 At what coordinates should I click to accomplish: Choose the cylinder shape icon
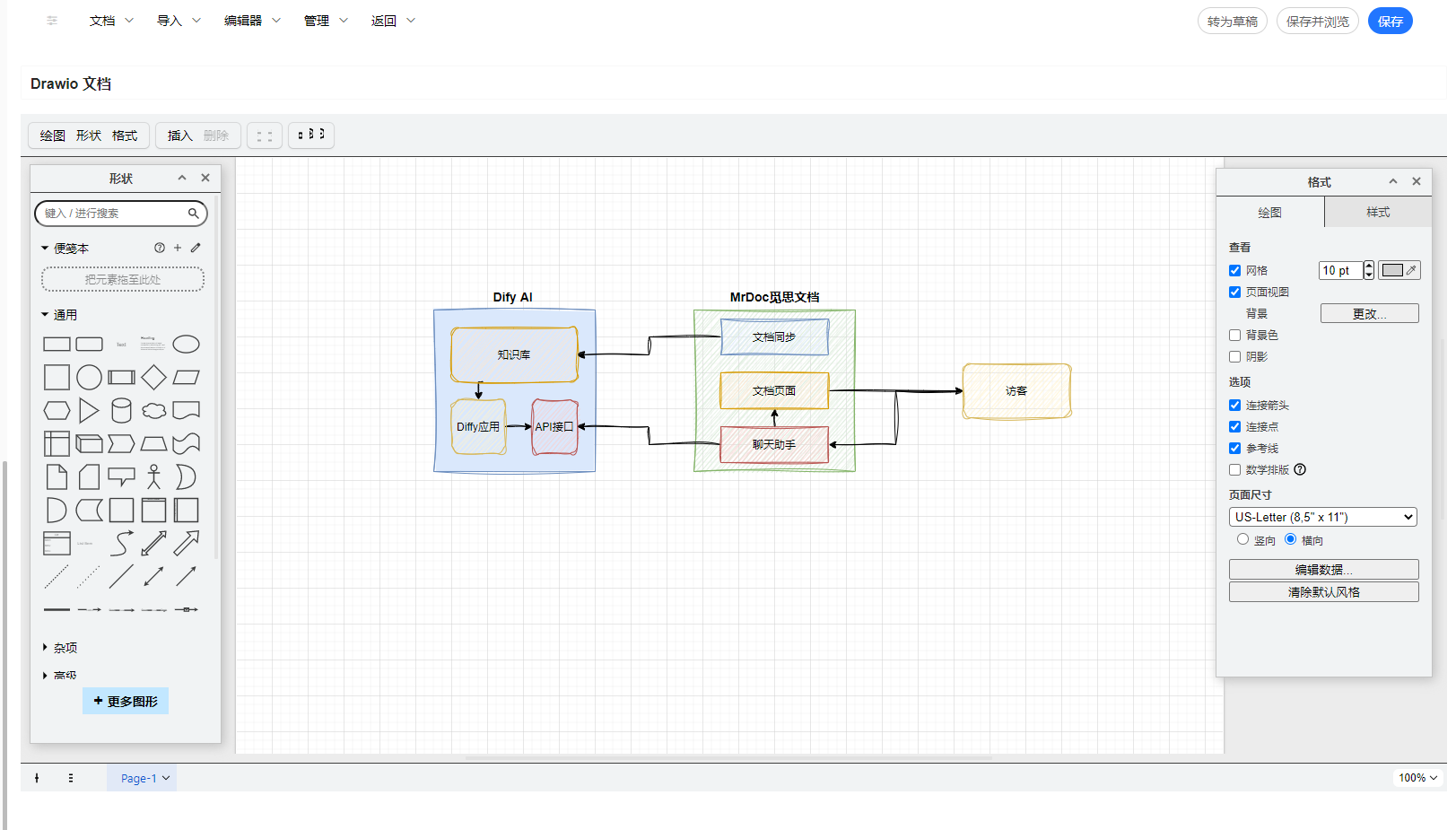[x=121, y=411]
